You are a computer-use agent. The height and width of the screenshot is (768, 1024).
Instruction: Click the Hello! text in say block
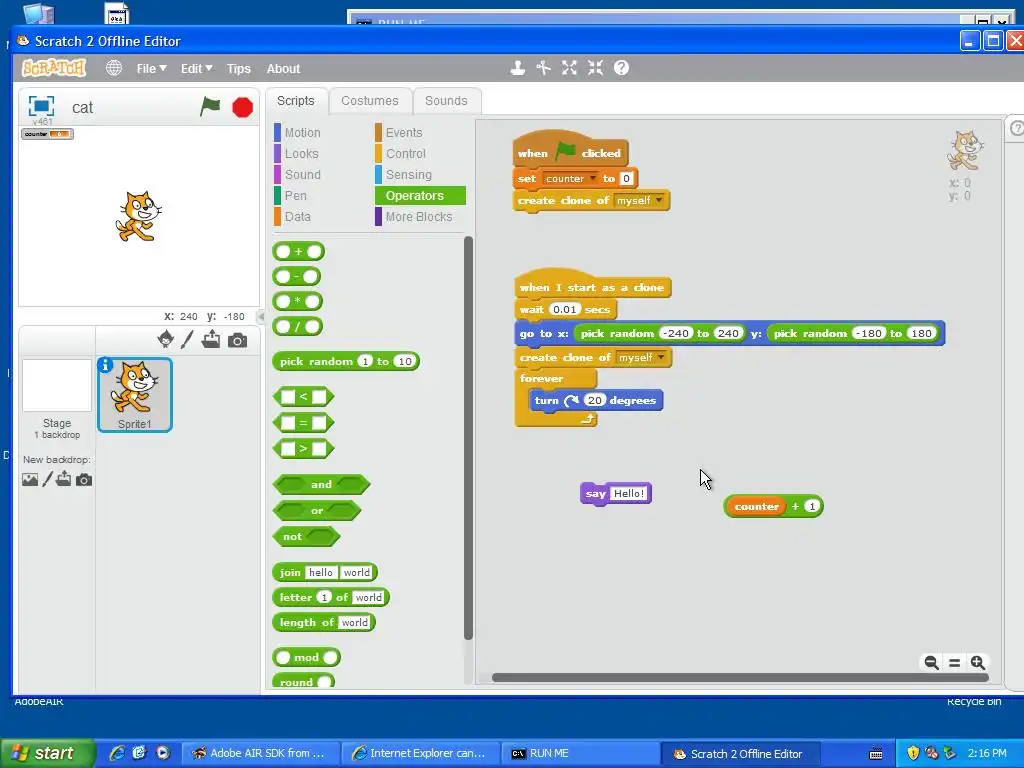coord(629,494)
